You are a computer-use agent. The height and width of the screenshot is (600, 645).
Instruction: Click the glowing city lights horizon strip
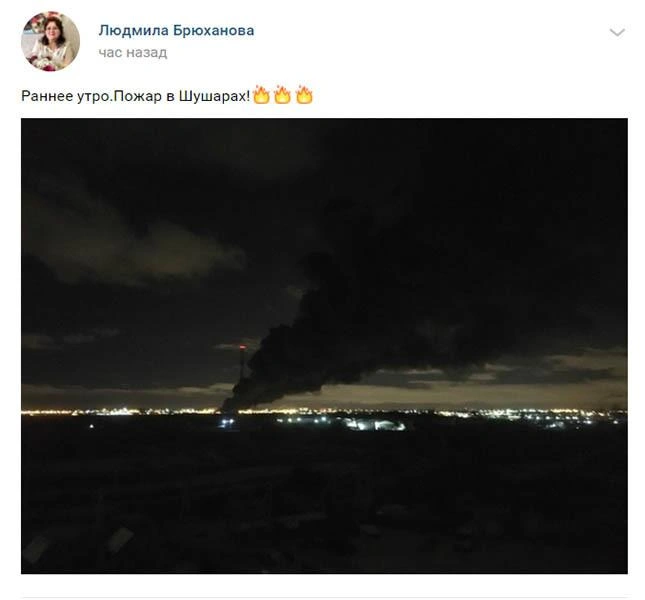324,411
